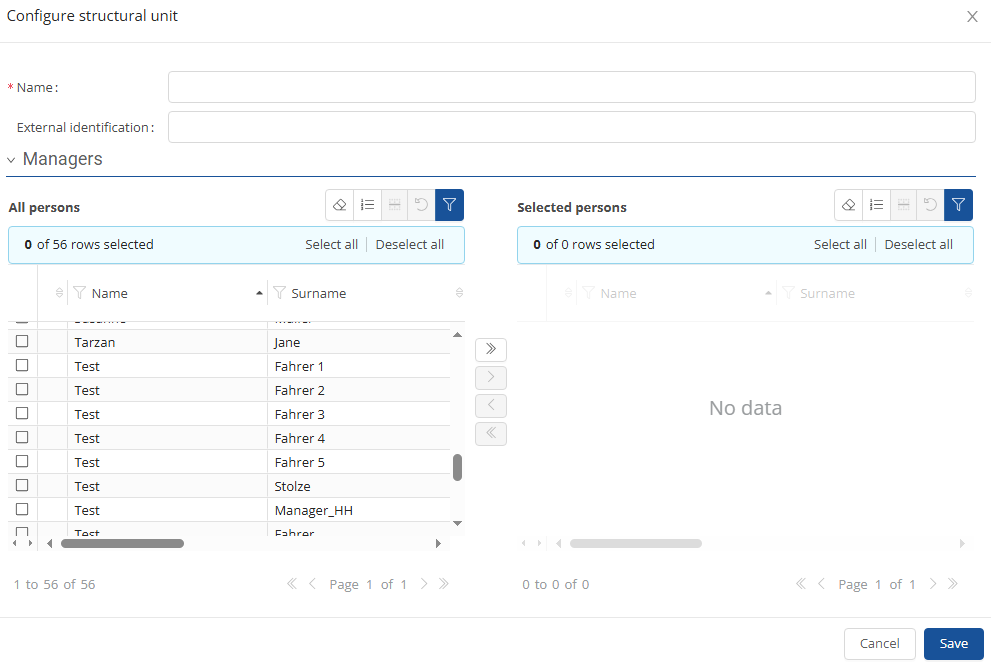Move all persons right with double-chevron button
Viewport: 991px width, 665px height.
click(x=490, y=350)
